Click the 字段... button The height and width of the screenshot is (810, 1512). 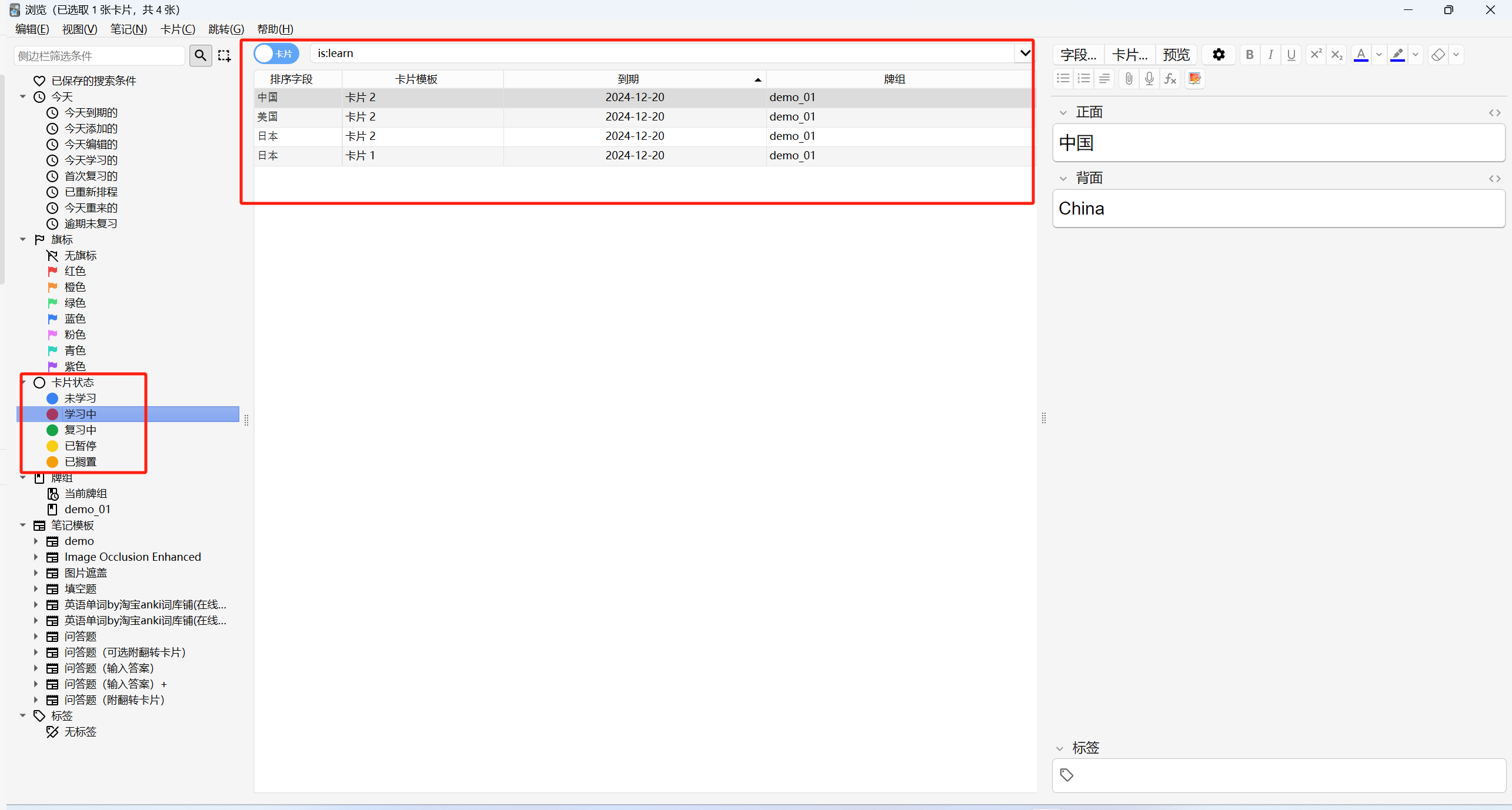point(1078,55)
